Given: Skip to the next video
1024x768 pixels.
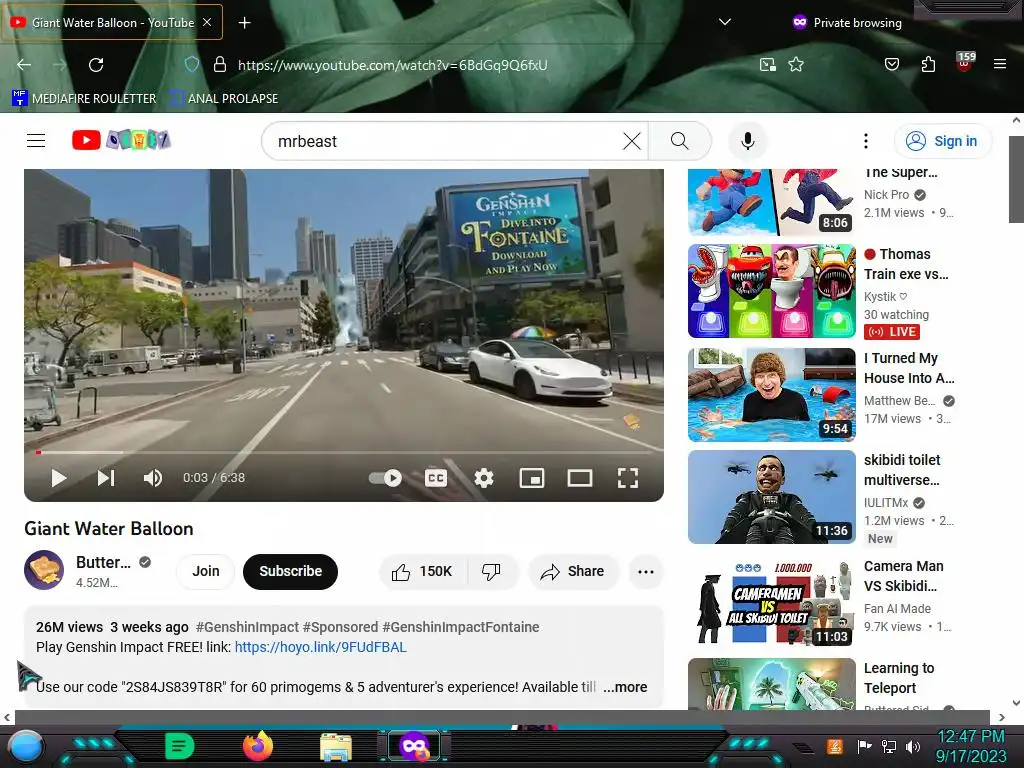Looking at the screenshot, I should pyautogui.click(x=106, y=478).
